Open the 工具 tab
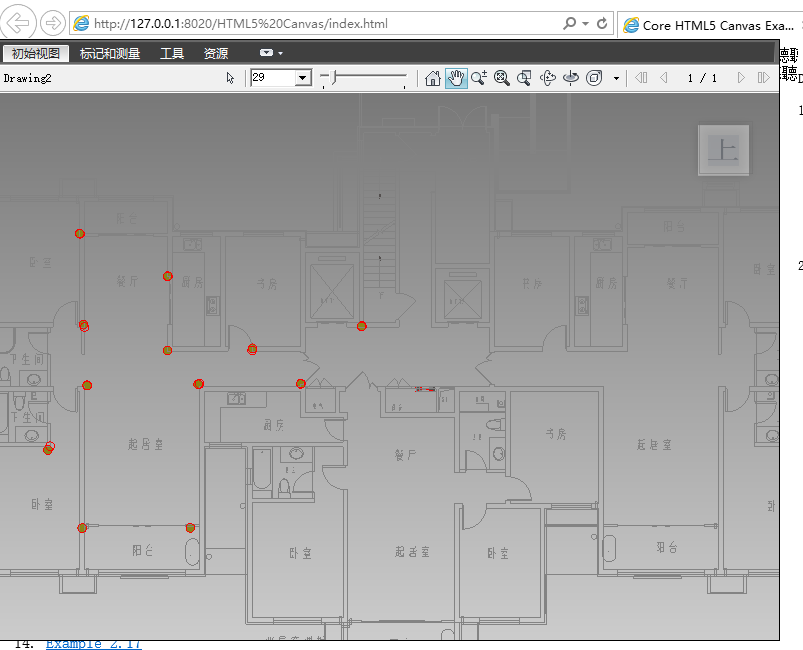 (172, 53)
